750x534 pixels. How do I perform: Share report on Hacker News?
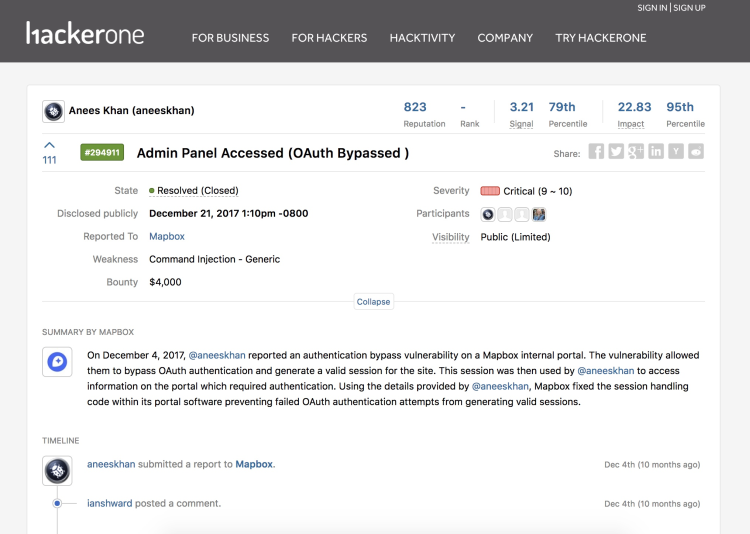(676, 152)
